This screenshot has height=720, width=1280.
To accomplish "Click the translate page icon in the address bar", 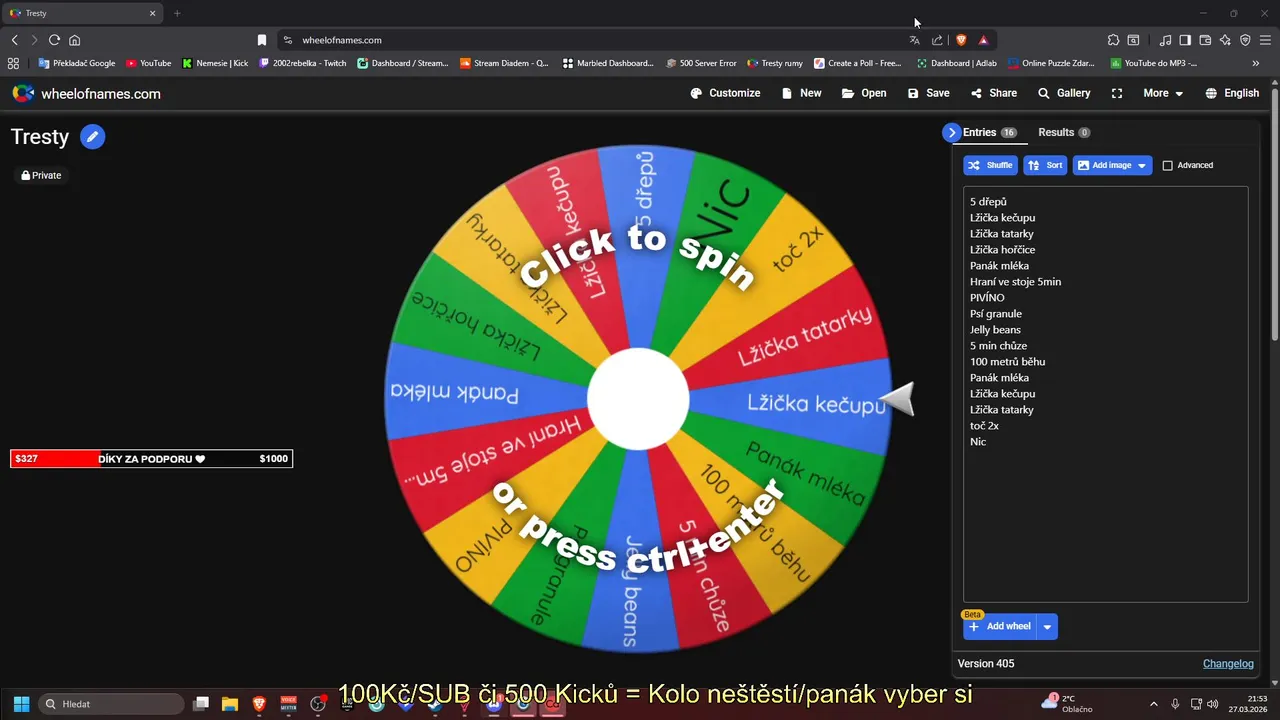I will point(914,40).
